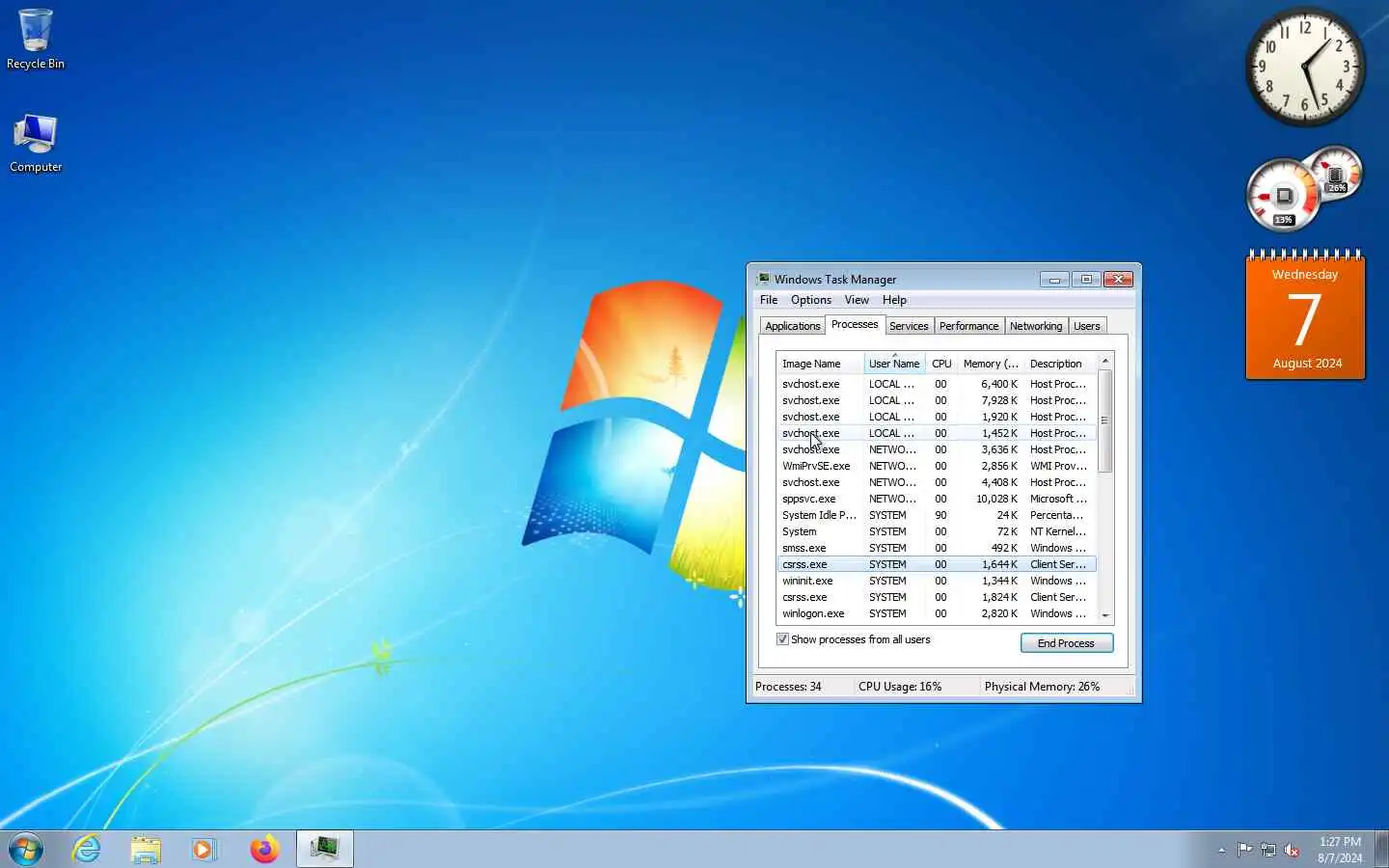Click the Task Manager title bar icon
This screenshot has width=1389, height=868.
tap(763, 279)
